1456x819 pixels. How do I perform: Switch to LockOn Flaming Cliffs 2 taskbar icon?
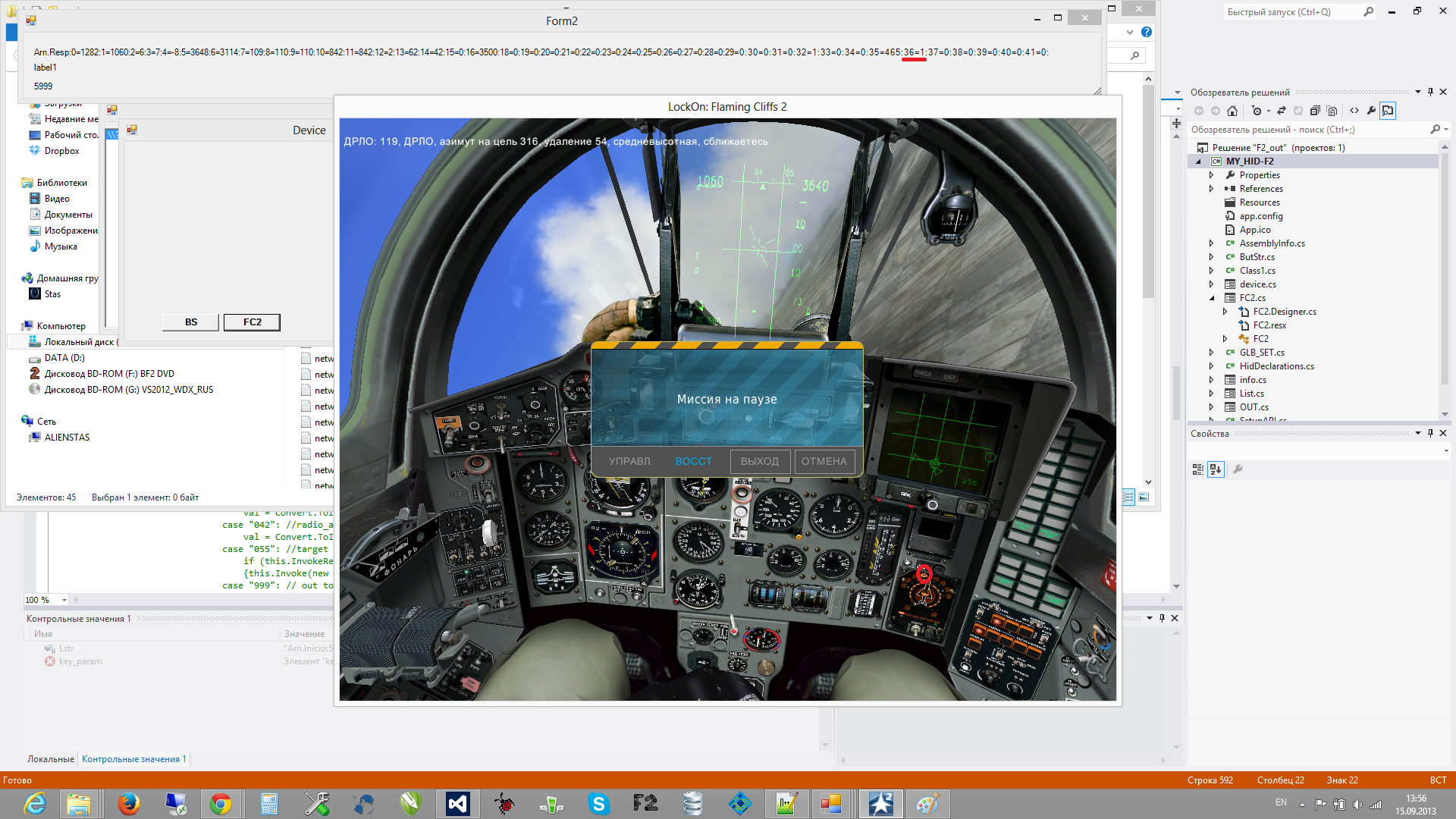[880, 804]
